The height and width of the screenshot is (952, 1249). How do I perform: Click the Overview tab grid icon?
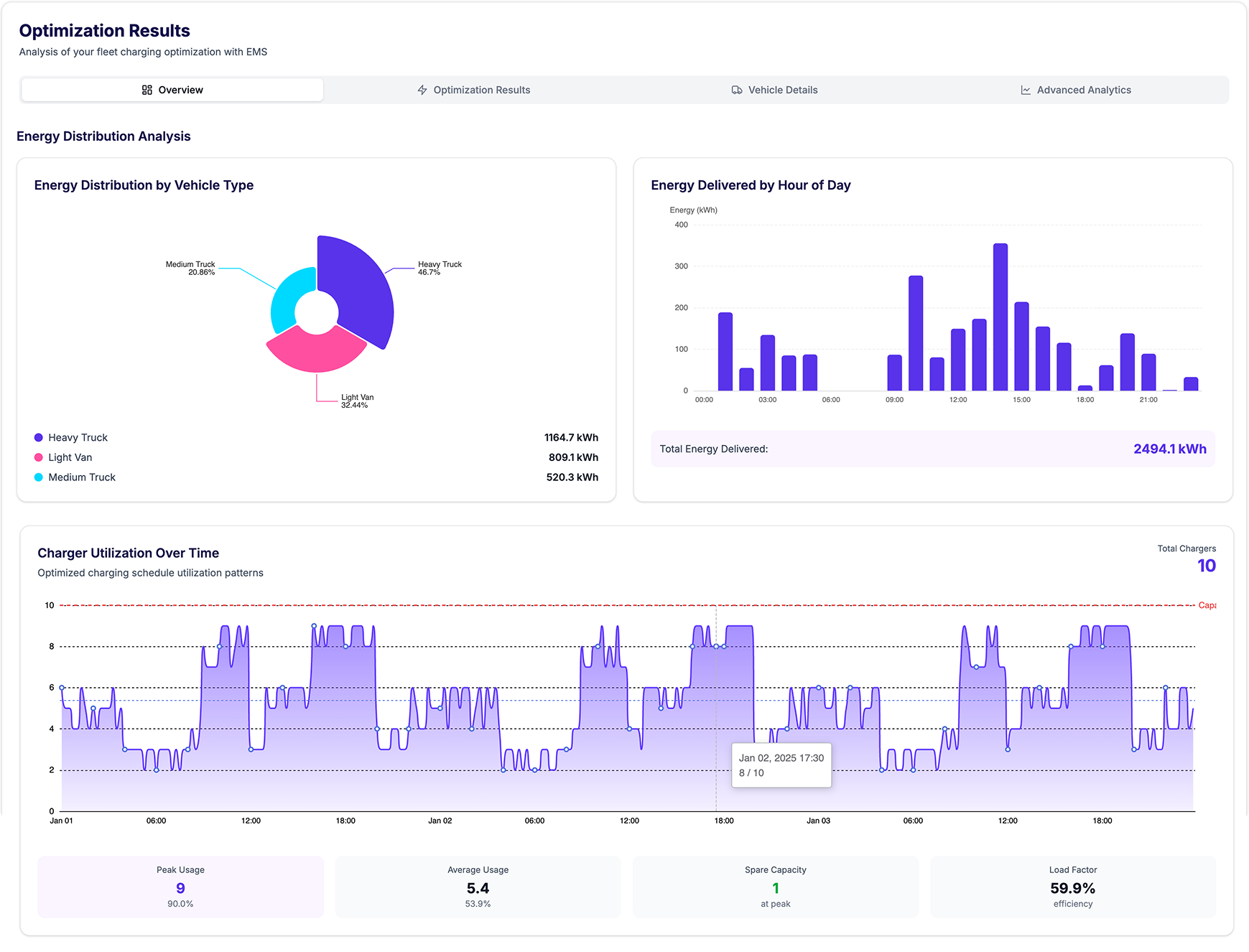tap(147, 90)
